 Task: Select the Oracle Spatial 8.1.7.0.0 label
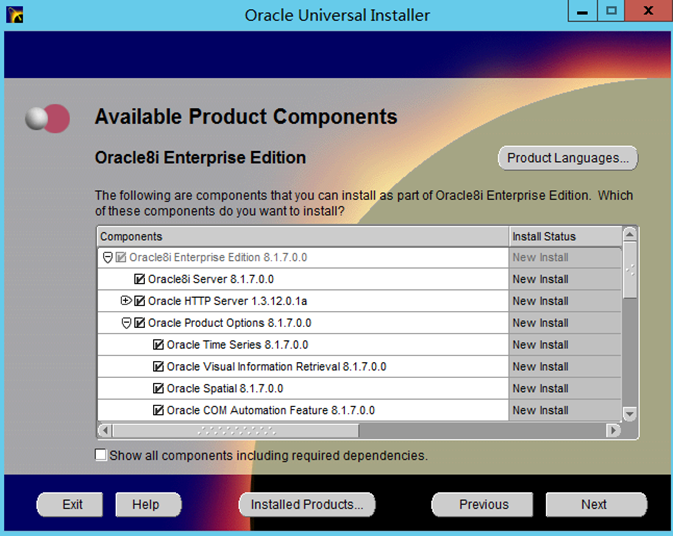pyautogui.click(x=225, y=388)
